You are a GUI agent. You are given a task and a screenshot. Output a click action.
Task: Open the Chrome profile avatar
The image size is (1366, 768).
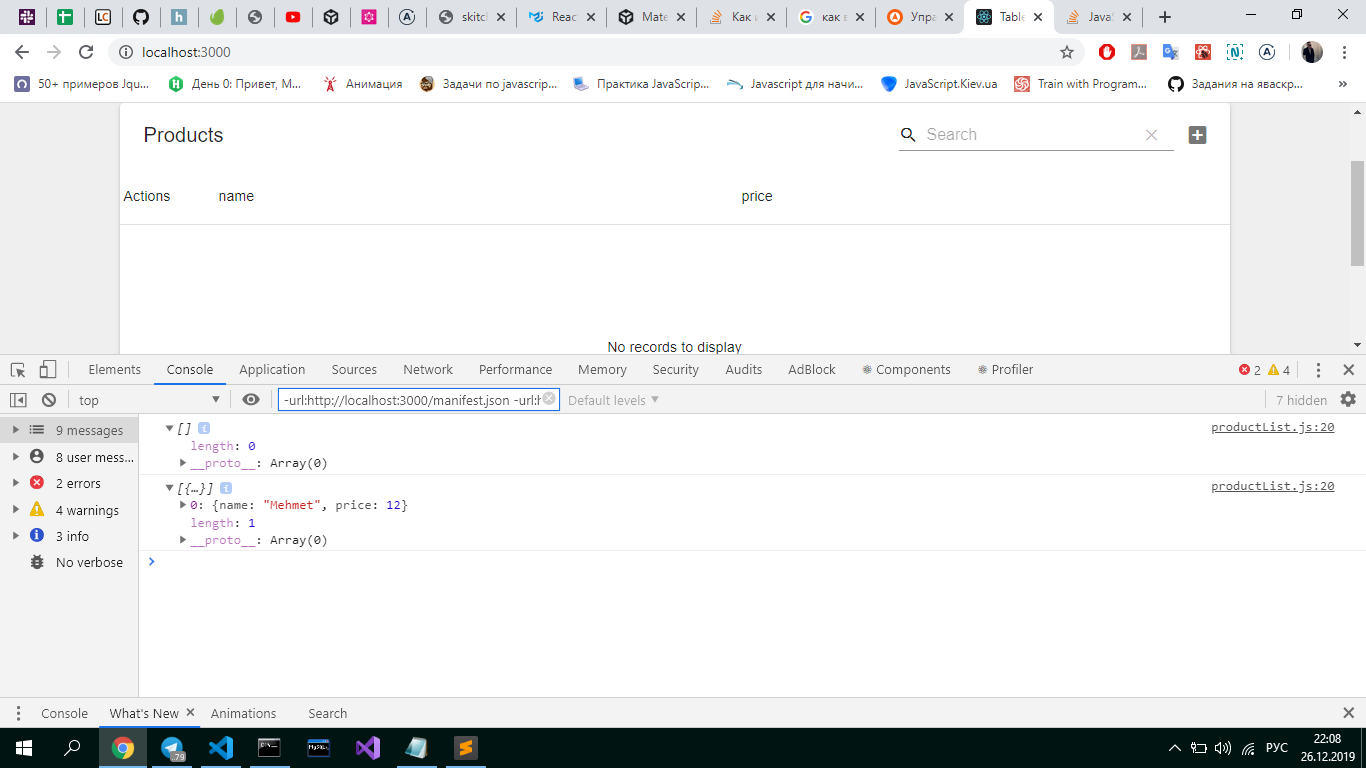tap(1312, 52)
